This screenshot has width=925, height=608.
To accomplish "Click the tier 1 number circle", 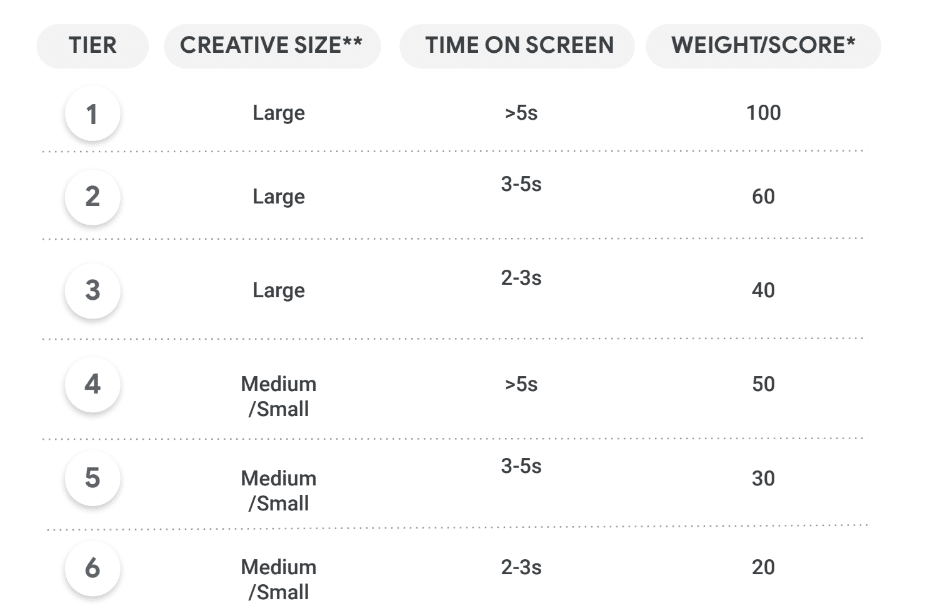I will [x=92, y=114].
